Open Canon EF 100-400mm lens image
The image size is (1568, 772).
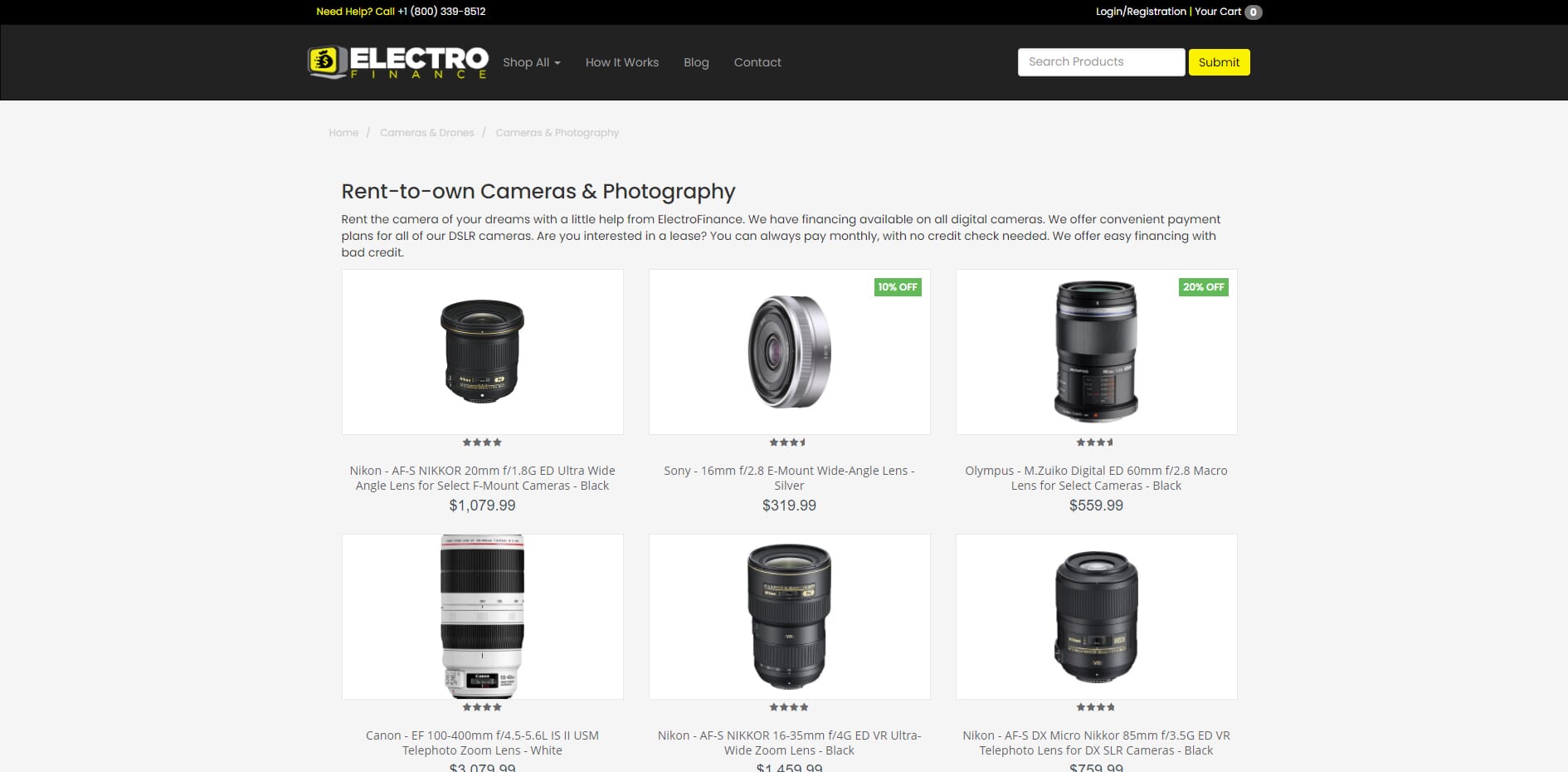[x=483, y=617]
